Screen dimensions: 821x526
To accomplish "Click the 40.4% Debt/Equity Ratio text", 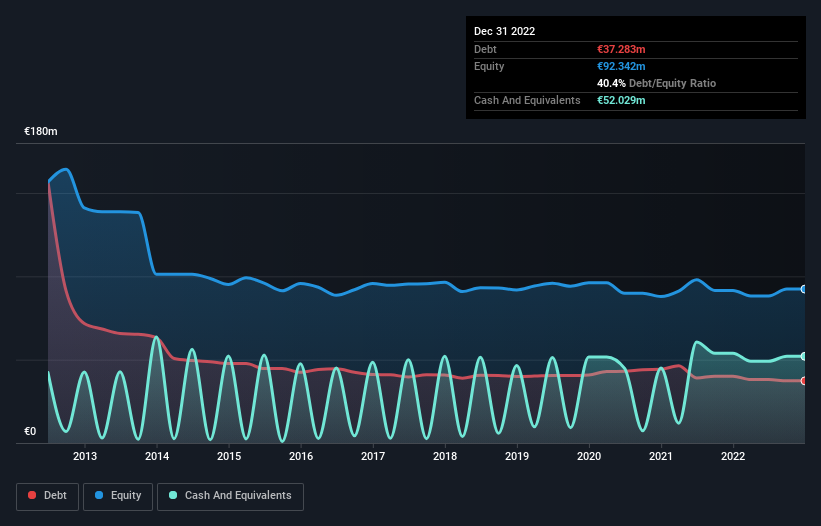I will point(656,83).
